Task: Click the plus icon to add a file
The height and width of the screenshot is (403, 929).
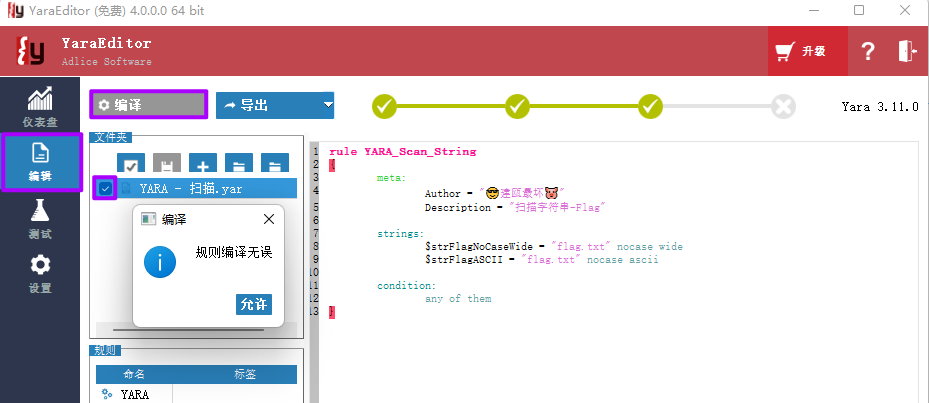Action: click(x=203, y=164)
